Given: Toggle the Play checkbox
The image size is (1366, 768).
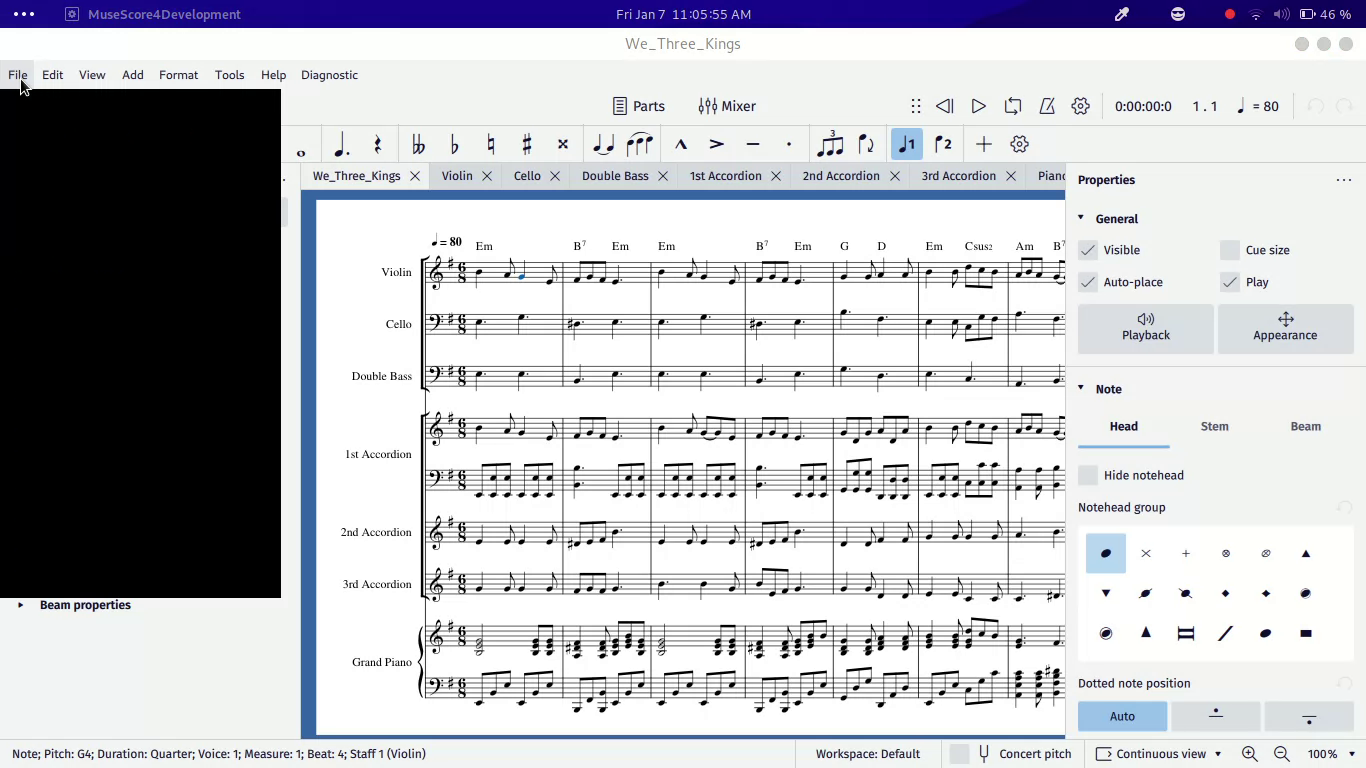Looking at the screenshot, I should pos(1230,282).
